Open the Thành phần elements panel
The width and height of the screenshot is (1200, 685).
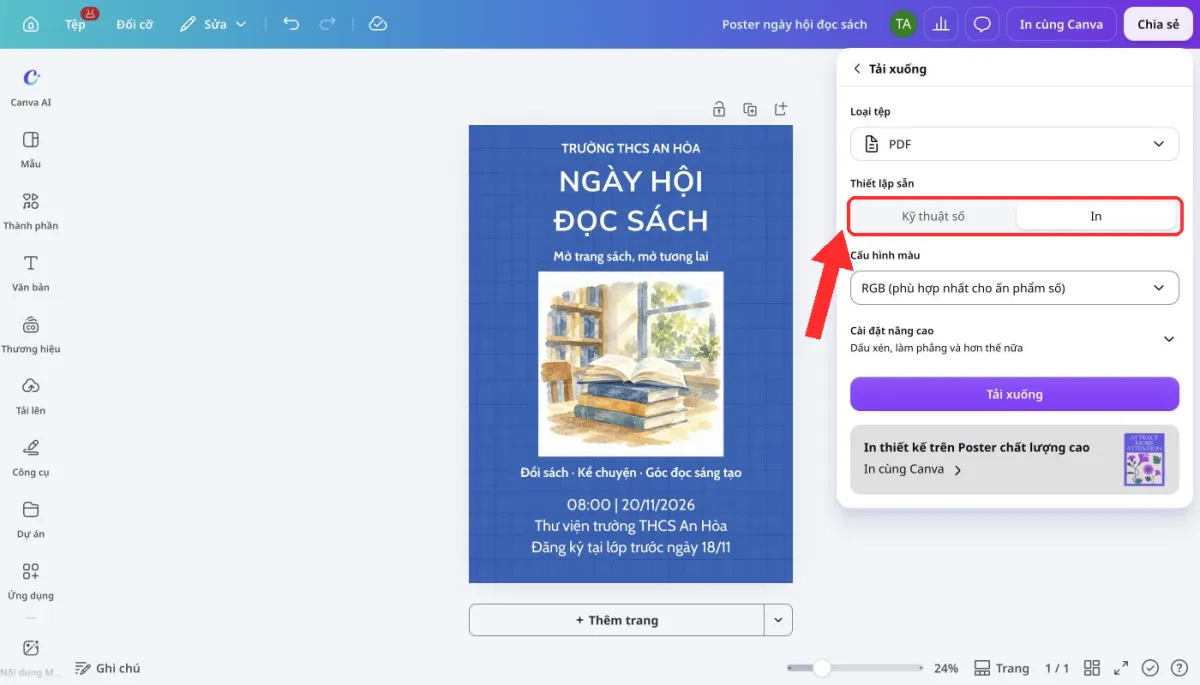pyautogui.click(x=31, y=210)
